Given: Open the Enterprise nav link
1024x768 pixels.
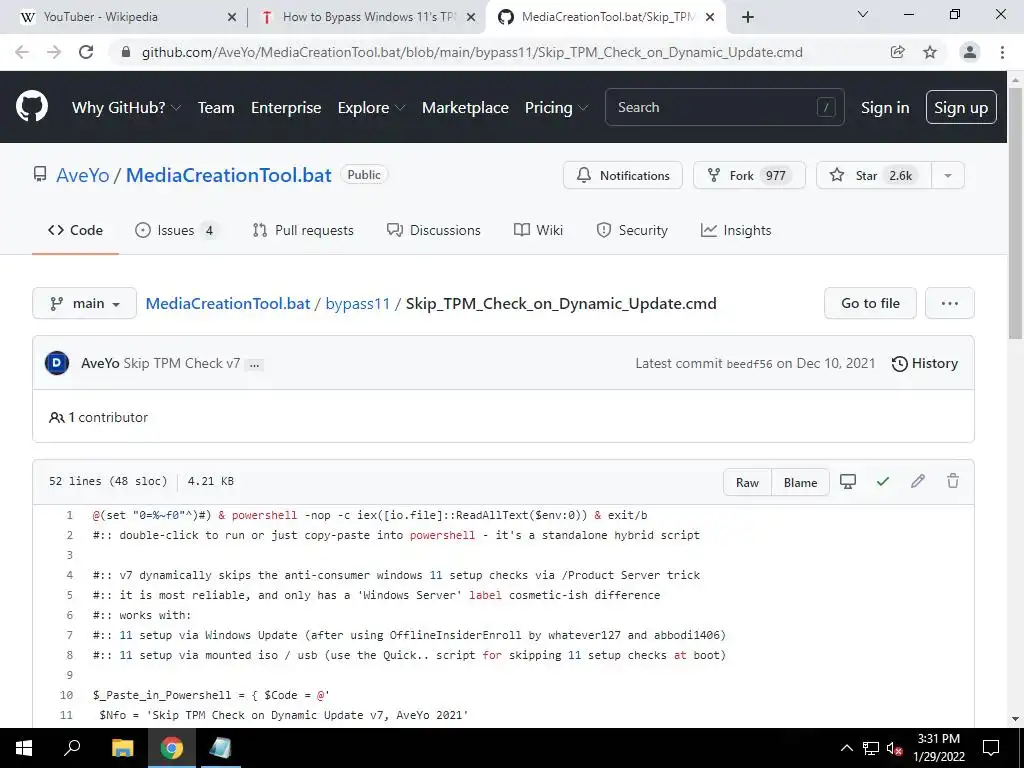Looking at the screenshot, I should click(x=286, y=108).
